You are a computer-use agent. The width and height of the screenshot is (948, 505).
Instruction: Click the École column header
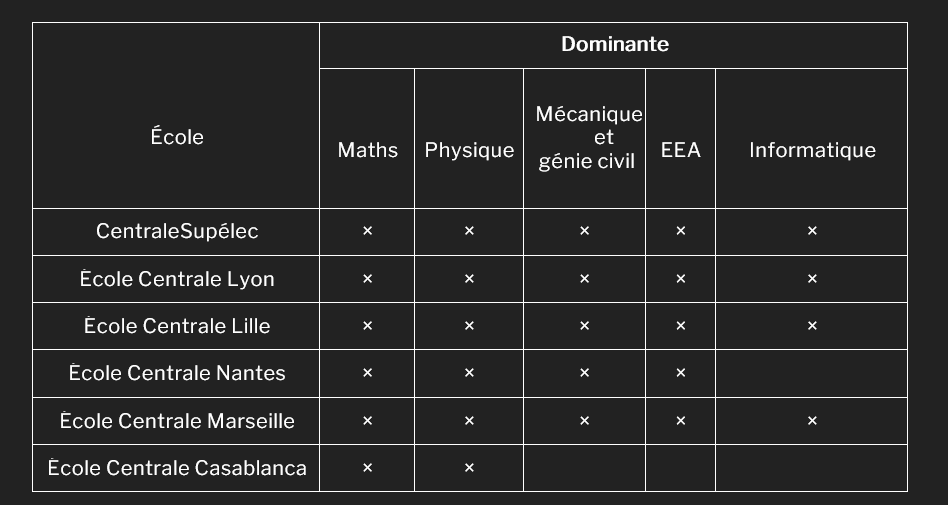[x=177, y=137]
